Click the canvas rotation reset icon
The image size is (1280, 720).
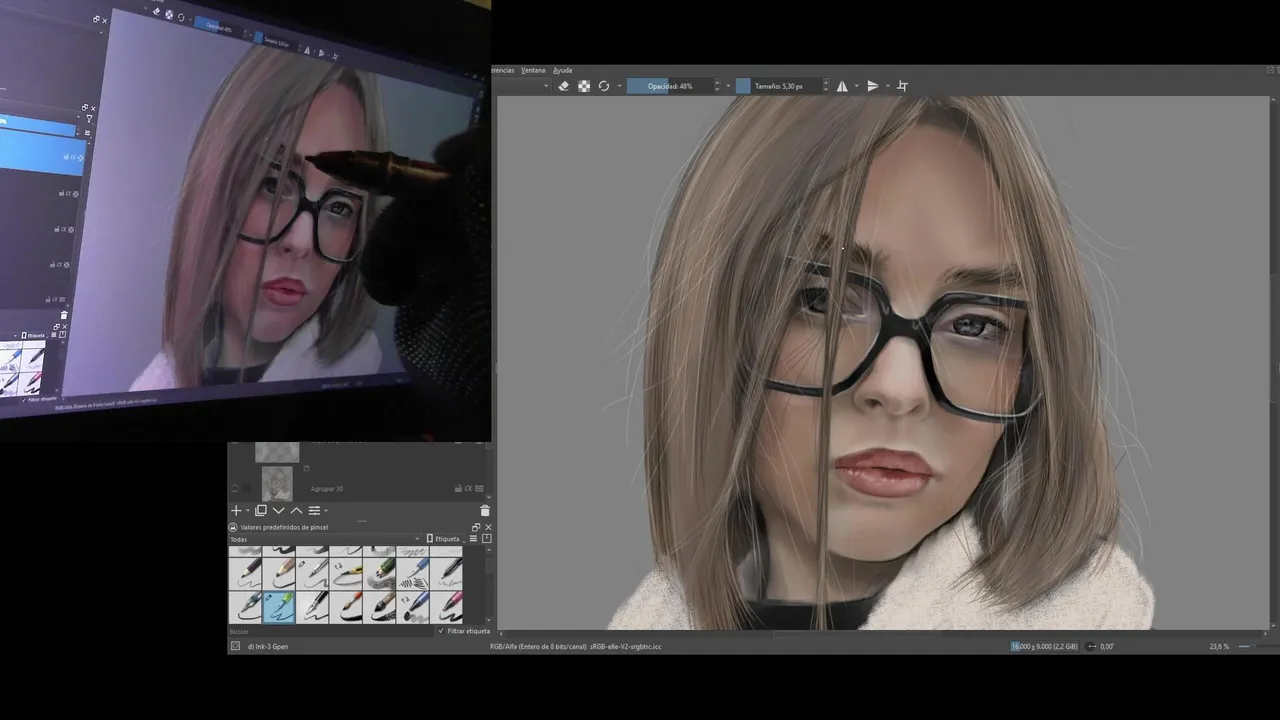coord(1092,646)
